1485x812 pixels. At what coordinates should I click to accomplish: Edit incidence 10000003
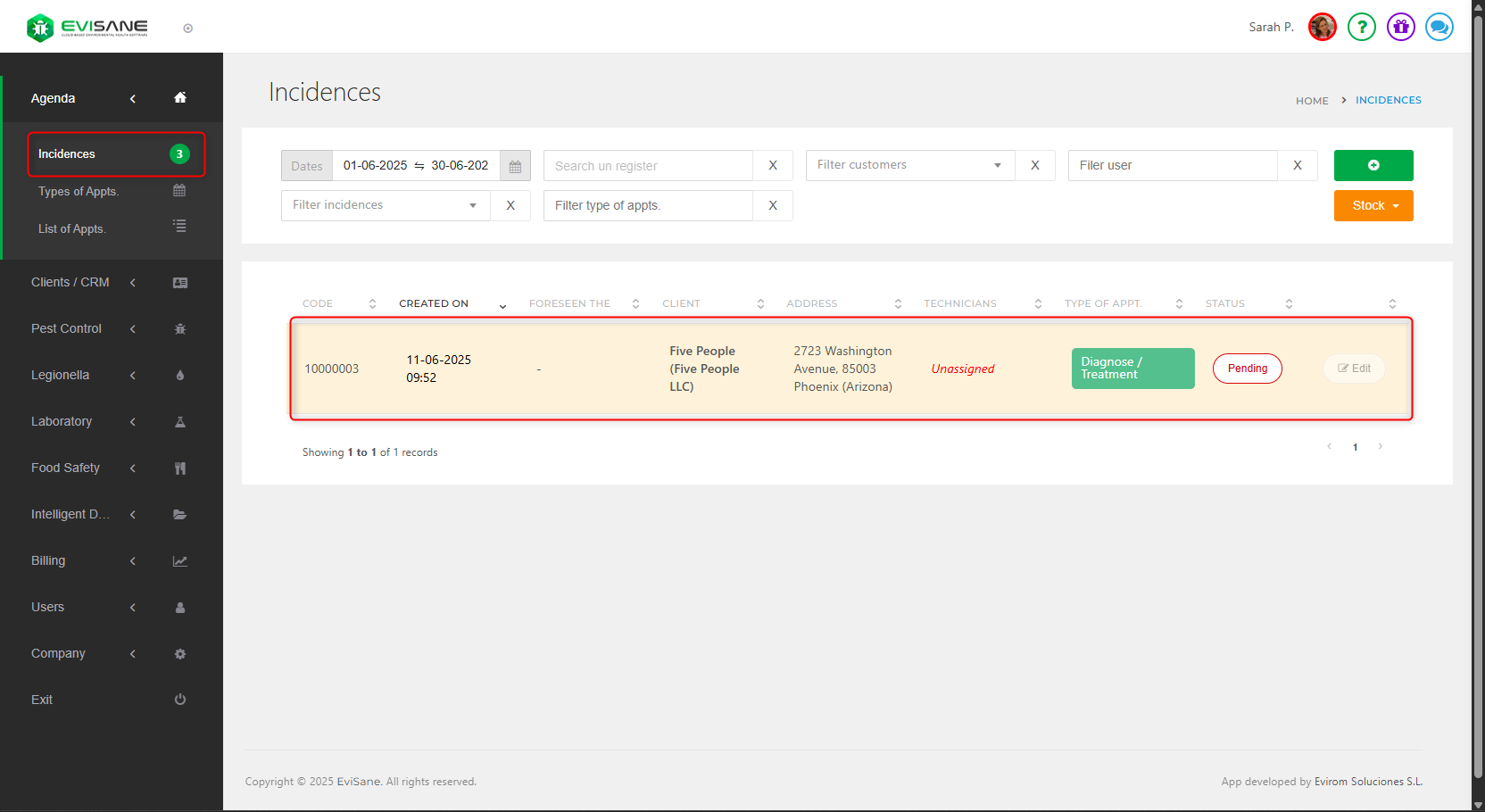pos(1354,369)
